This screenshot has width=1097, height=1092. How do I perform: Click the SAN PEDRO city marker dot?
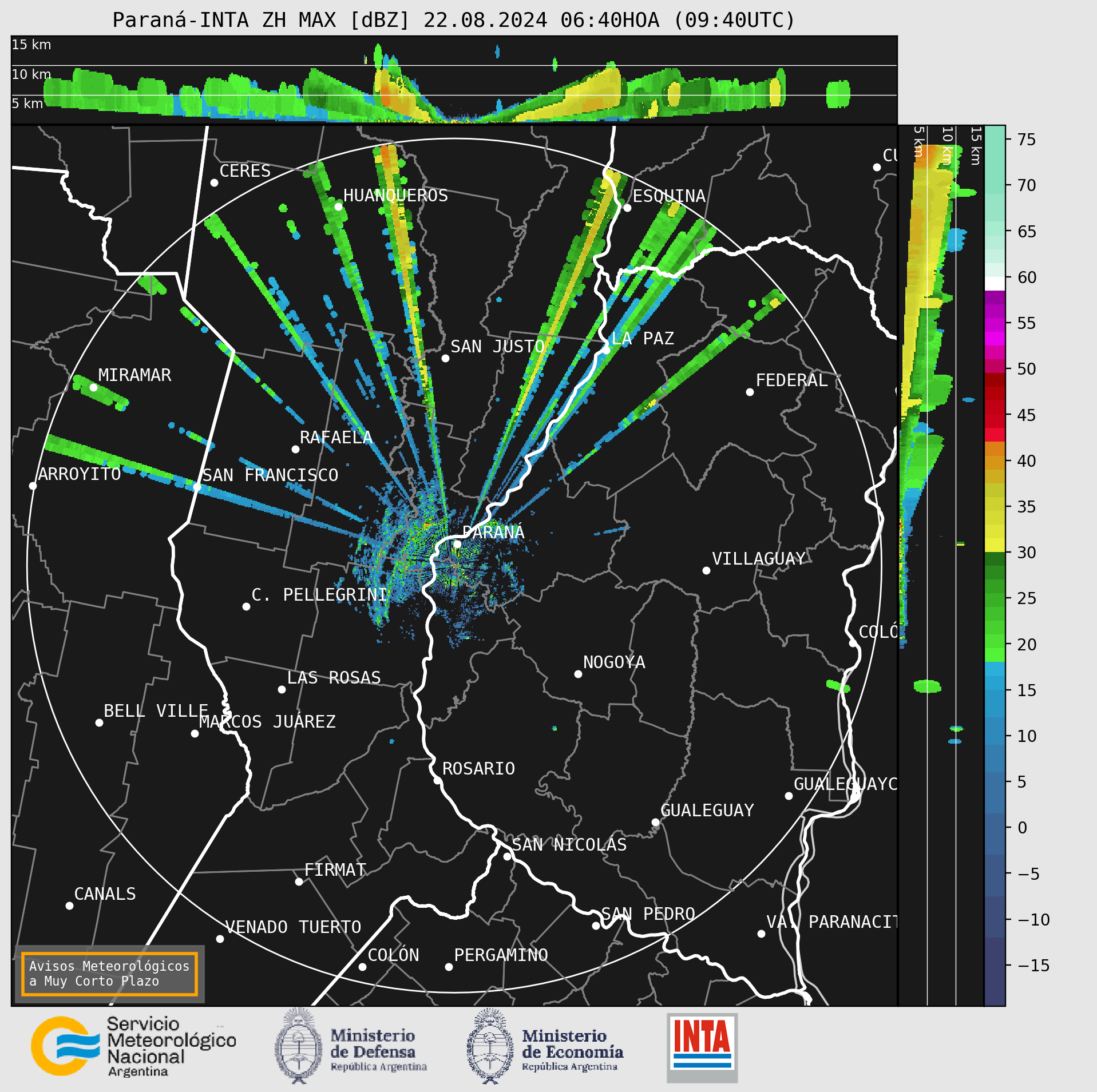pyautogui.click(x=596, y=926)
